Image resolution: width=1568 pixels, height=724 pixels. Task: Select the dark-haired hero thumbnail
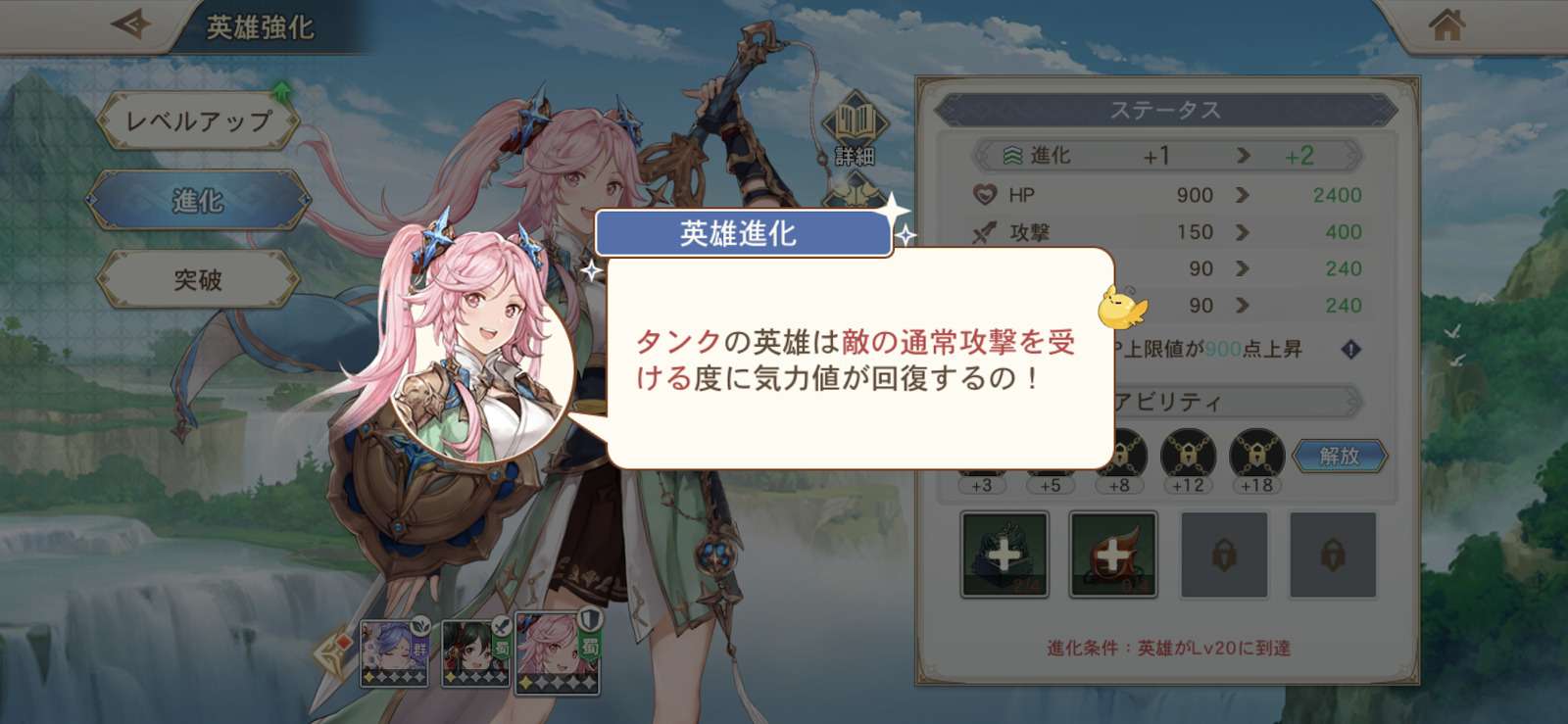(x=475, y=652)
